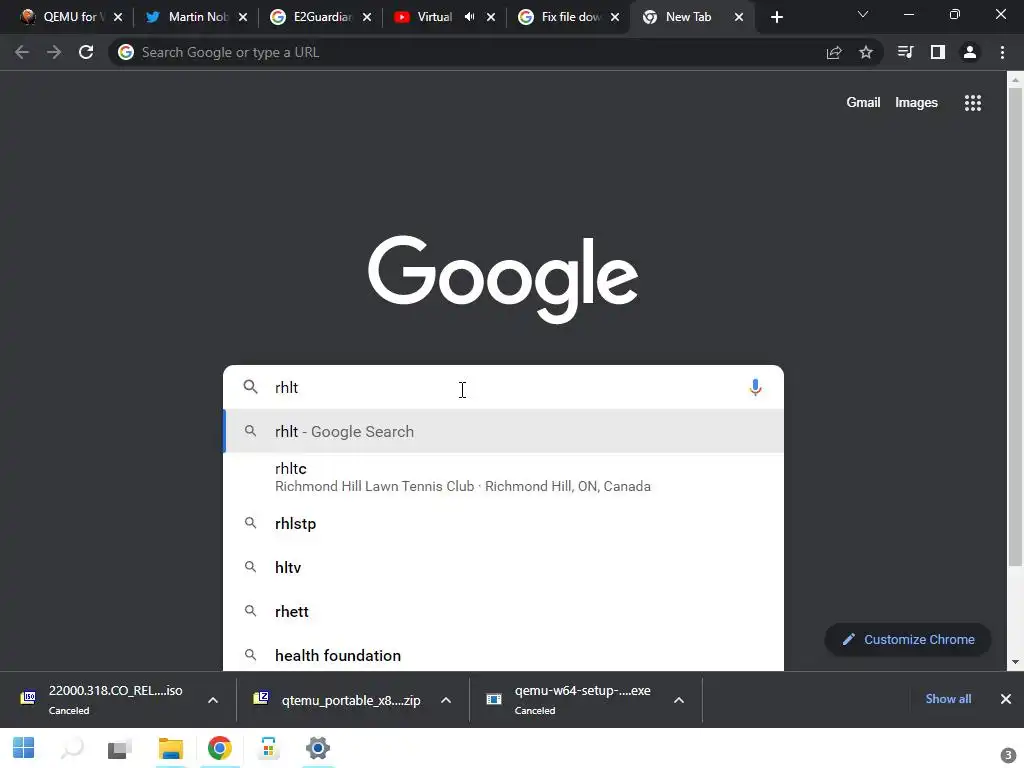
Task: Close the QEMU for Windows tab
Action: pos(118,17)
